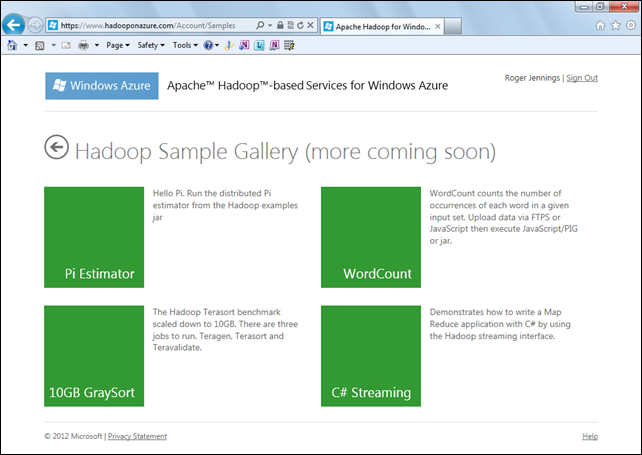This screenshot has width=642, height=455.
Task: Open the C# Streaming sample tile
Action: click(x=371, y=356)
